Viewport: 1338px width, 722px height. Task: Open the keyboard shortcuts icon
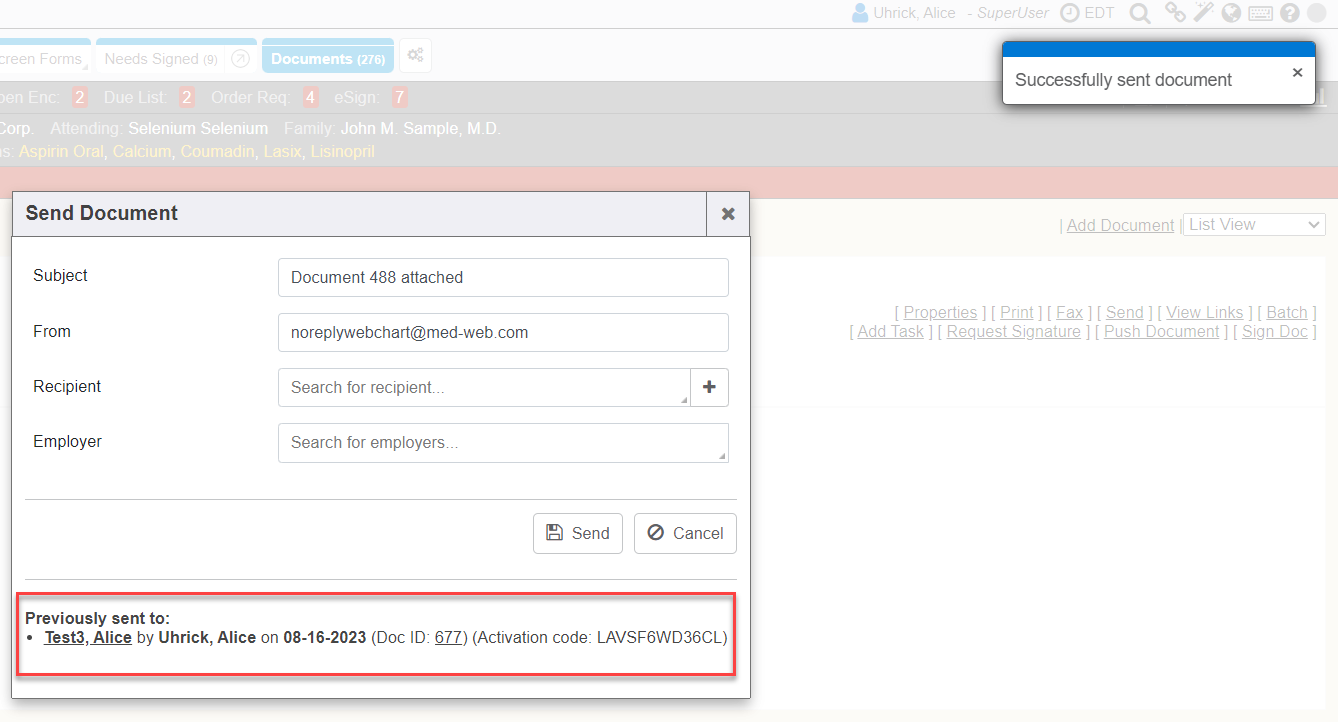[x=1260, y=13]
